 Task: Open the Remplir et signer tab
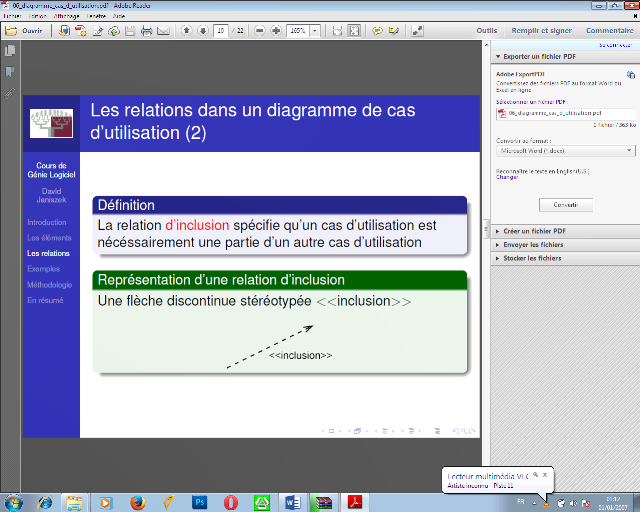[x=540, y=31]
